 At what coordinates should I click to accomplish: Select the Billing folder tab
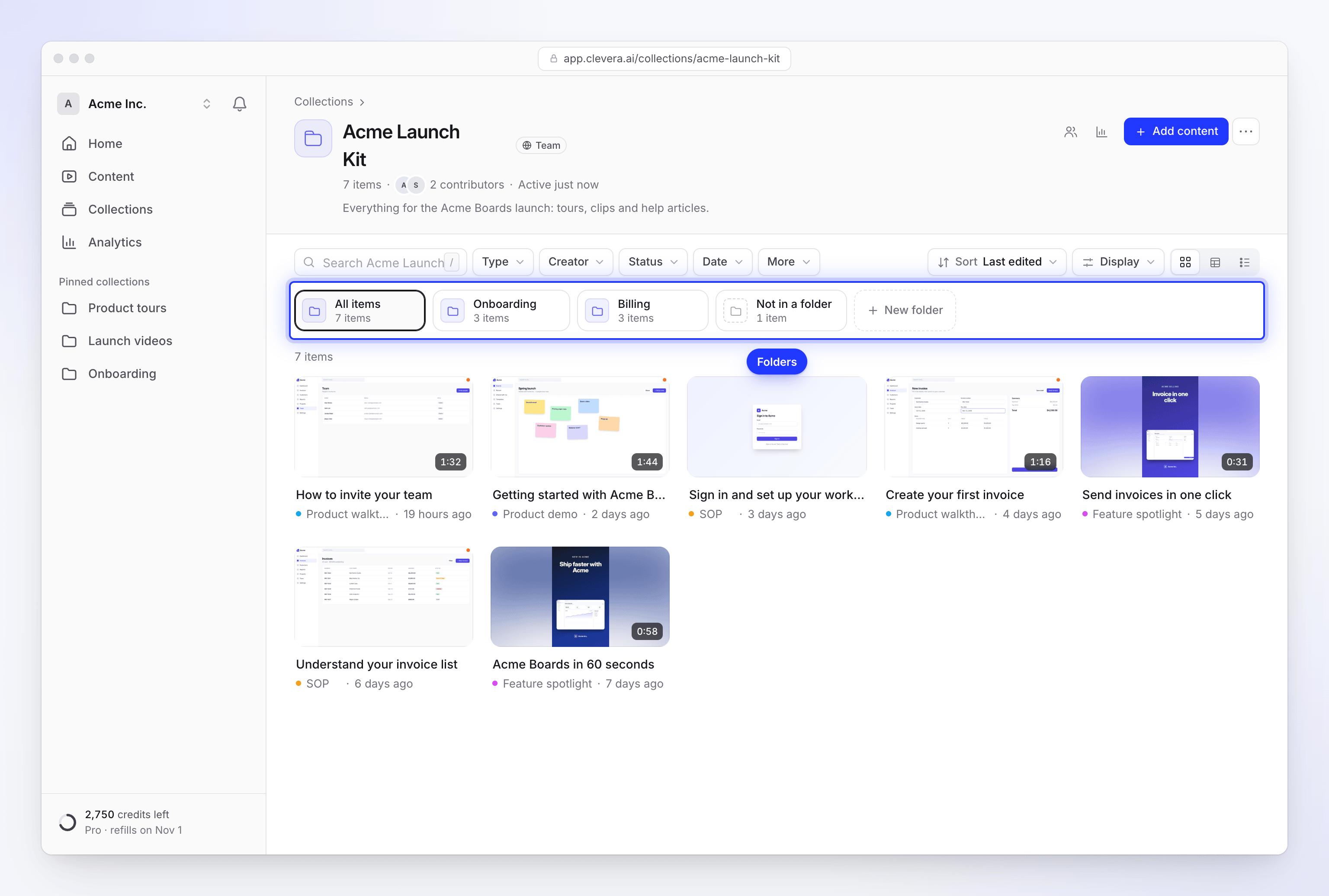(642, 310)
